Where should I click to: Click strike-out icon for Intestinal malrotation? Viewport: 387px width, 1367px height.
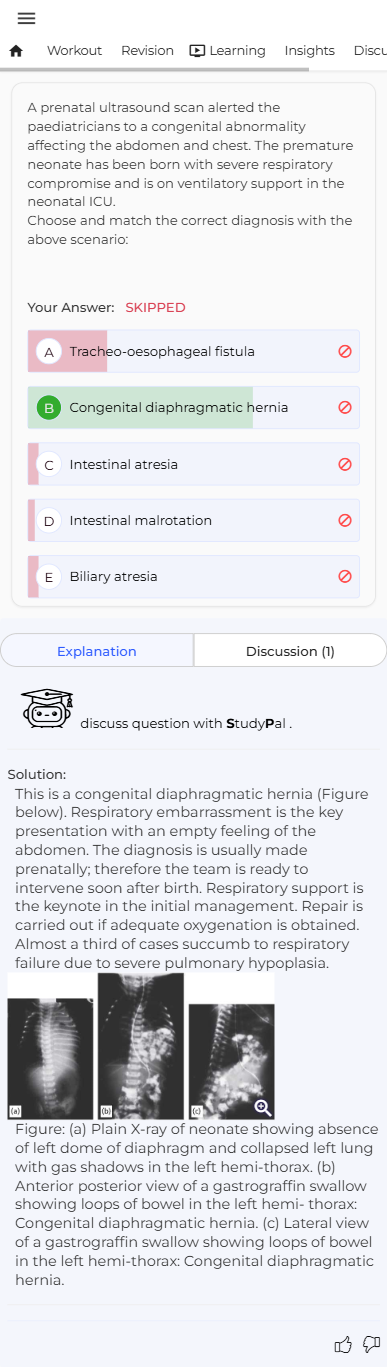[345, 521]
